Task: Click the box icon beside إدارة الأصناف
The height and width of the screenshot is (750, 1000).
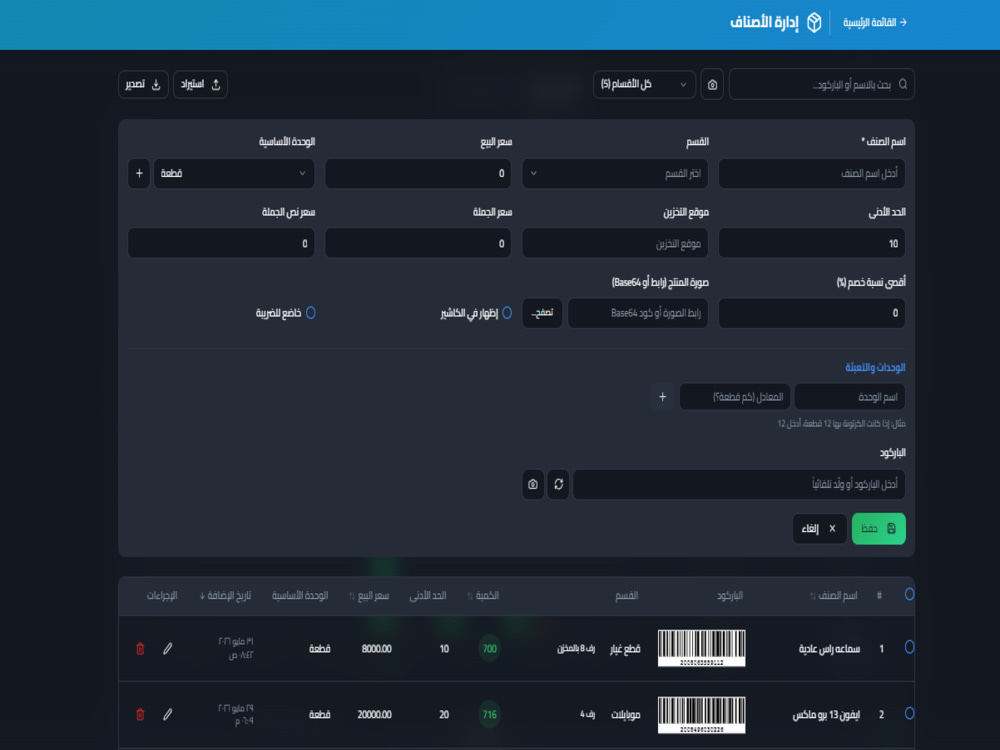Action: click(x=814, y=22)
